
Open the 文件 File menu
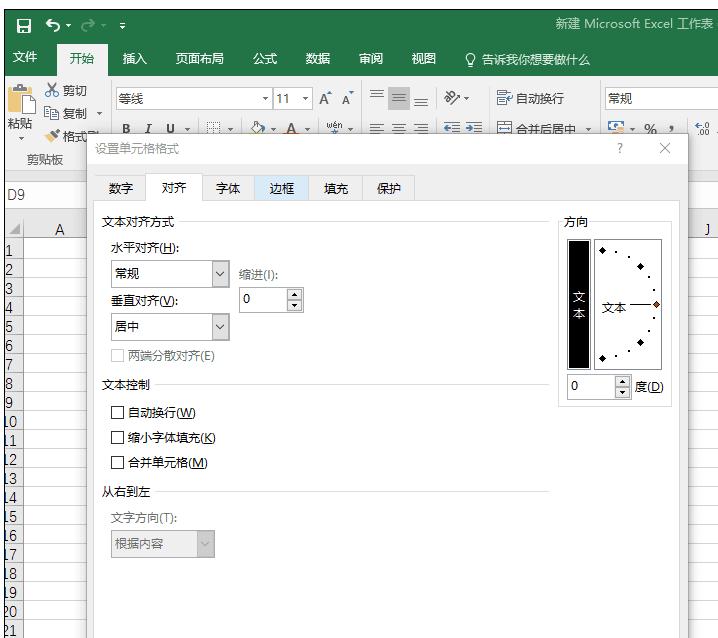[x=25, y=57]
